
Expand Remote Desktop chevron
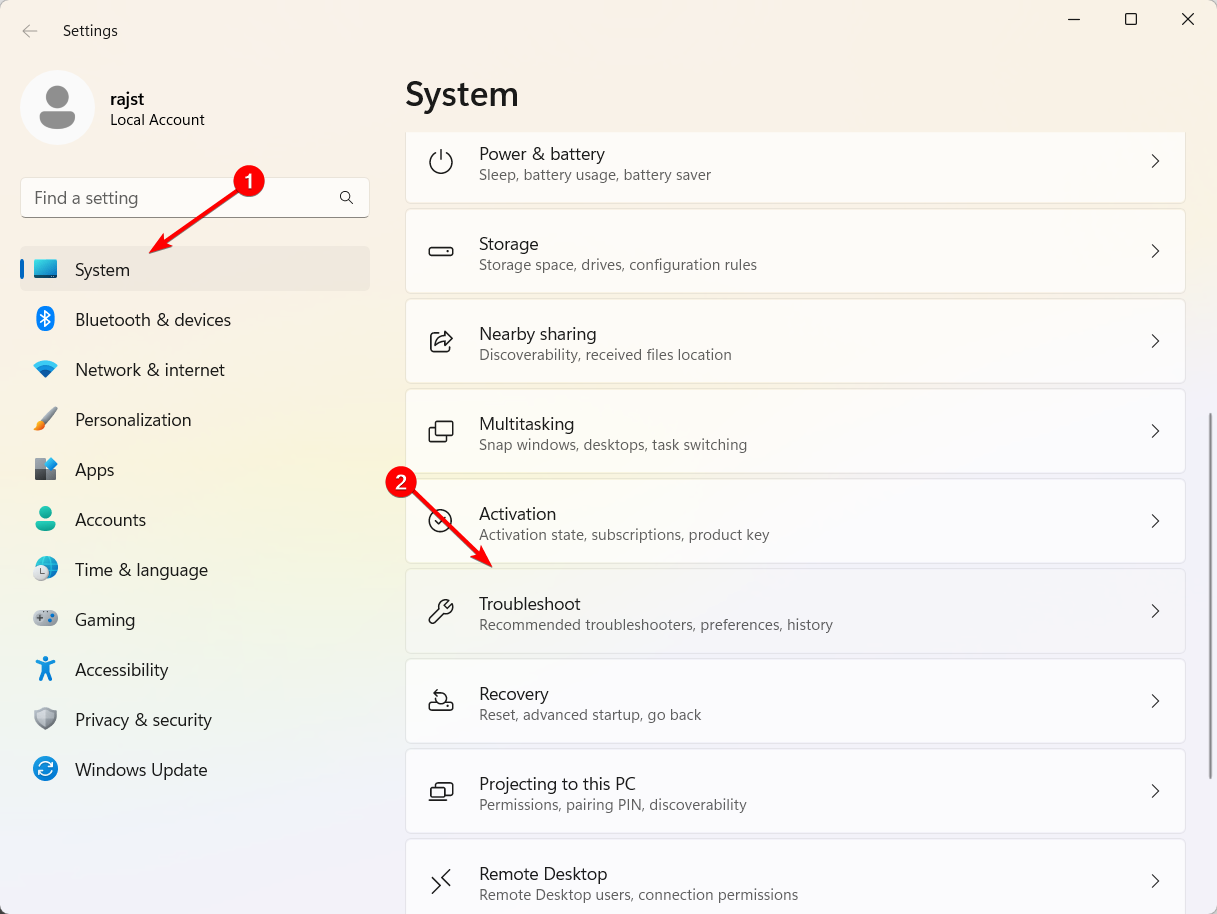pos(1155,881)
